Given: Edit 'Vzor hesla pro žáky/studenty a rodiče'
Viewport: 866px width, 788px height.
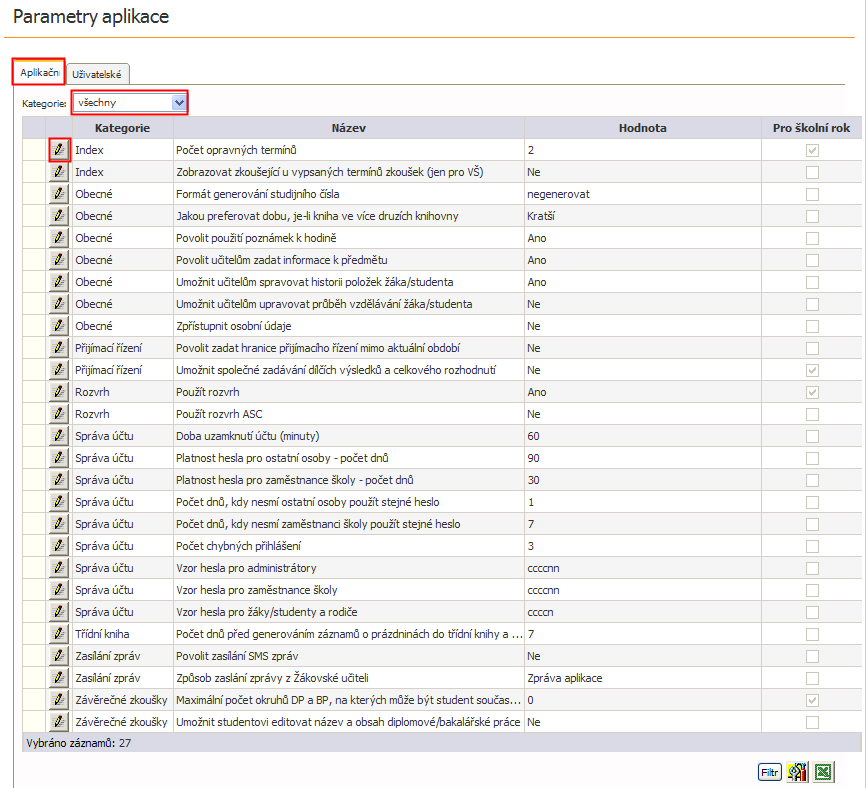Looking at the screenshot, I should [x=59, y=612].
